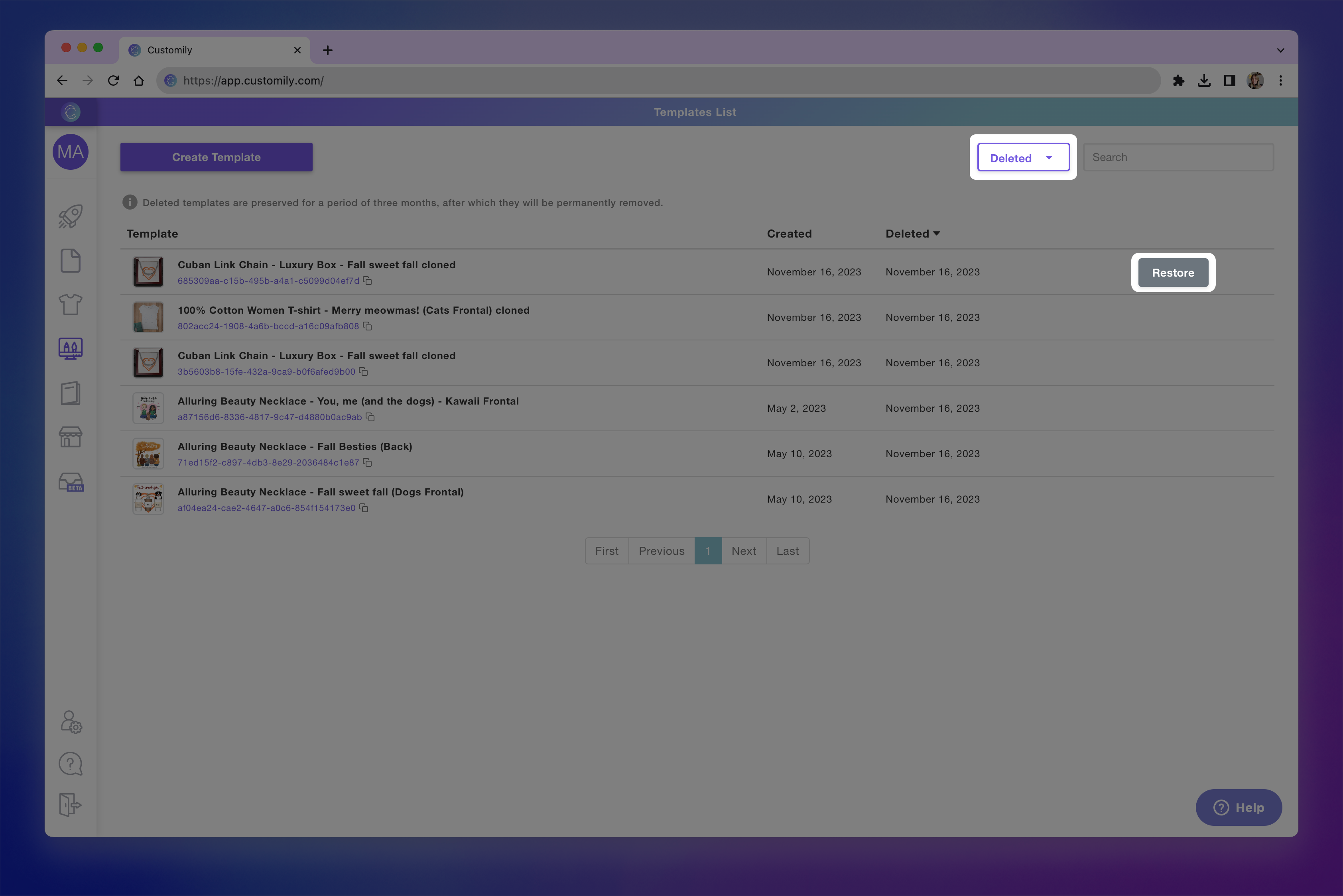This screenshot has height=896, width=1343.
Task: Click page 1 in pagination
Action: point(708,551)
